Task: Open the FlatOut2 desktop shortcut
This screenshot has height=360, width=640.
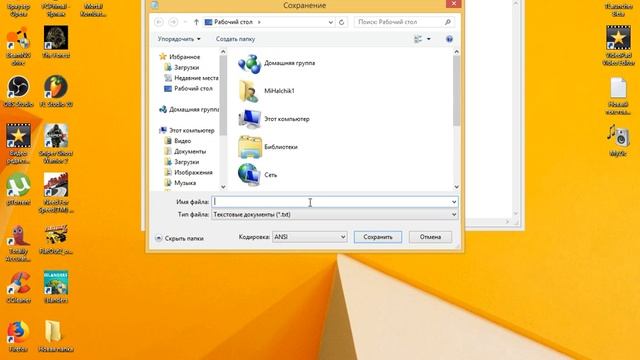Action: pyautogui.click(x=56, y=239)
